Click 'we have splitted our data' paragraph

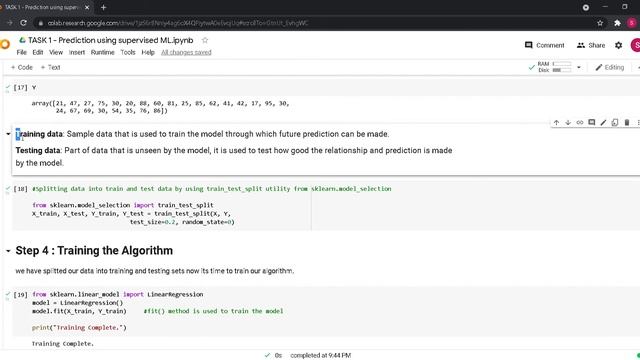tap(155, 271)
